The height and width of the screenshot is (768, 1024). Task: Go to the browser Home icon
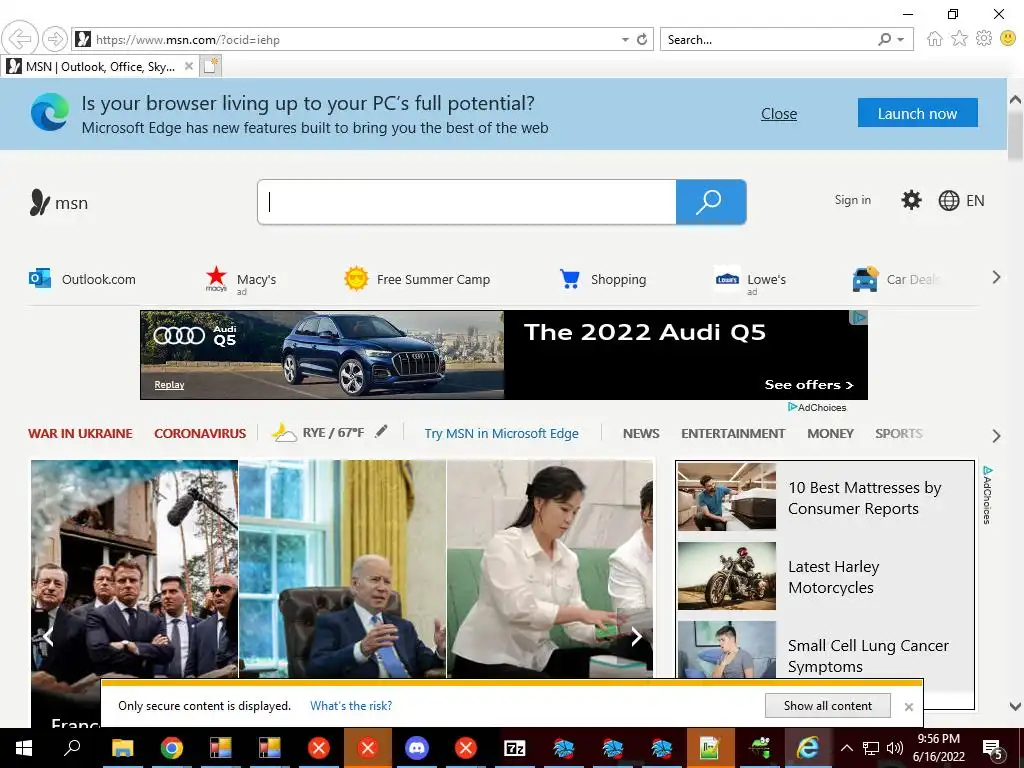click(935, 39)
